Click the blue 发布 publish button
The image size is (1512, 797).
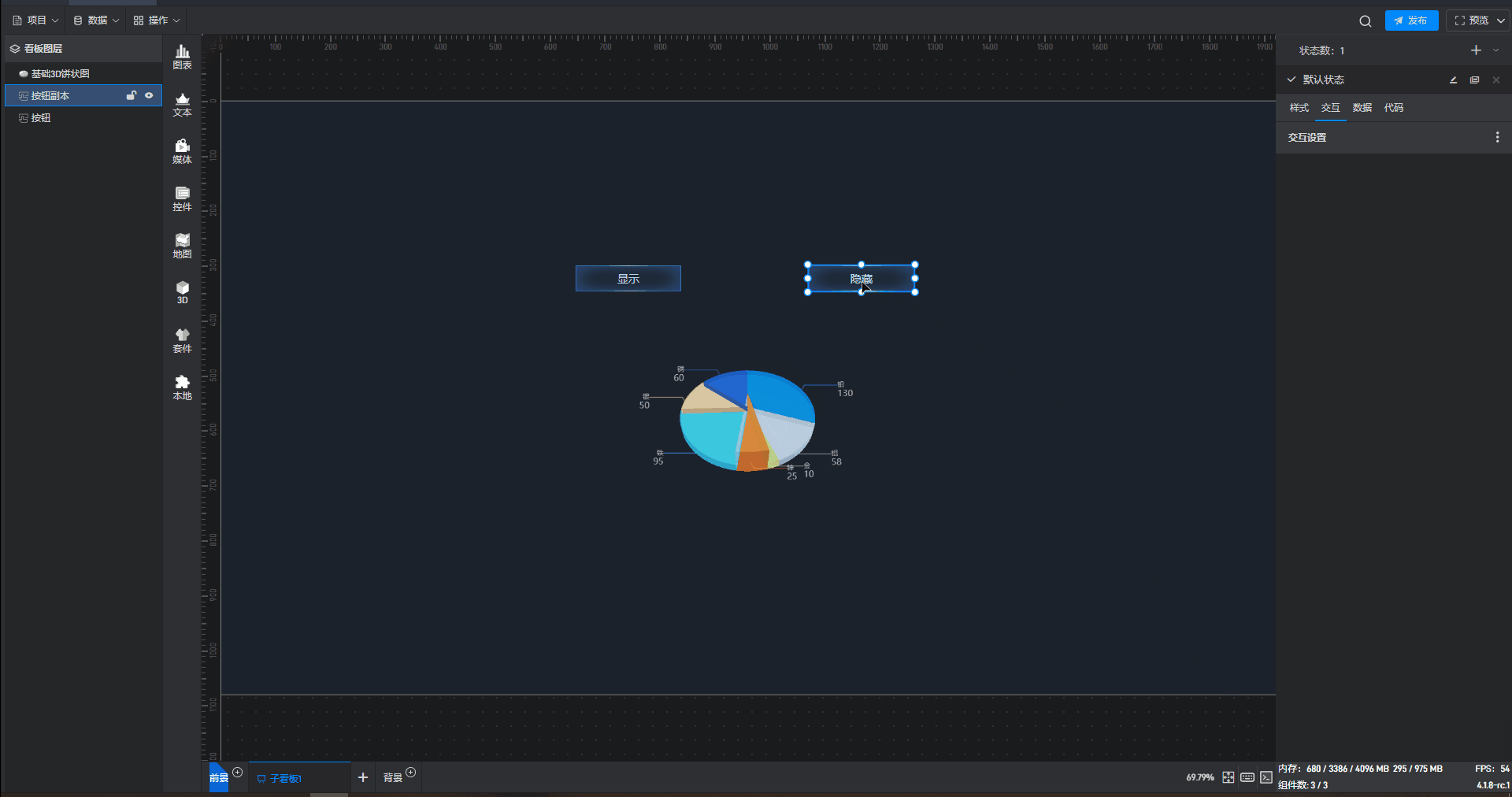click(1411, 20)
